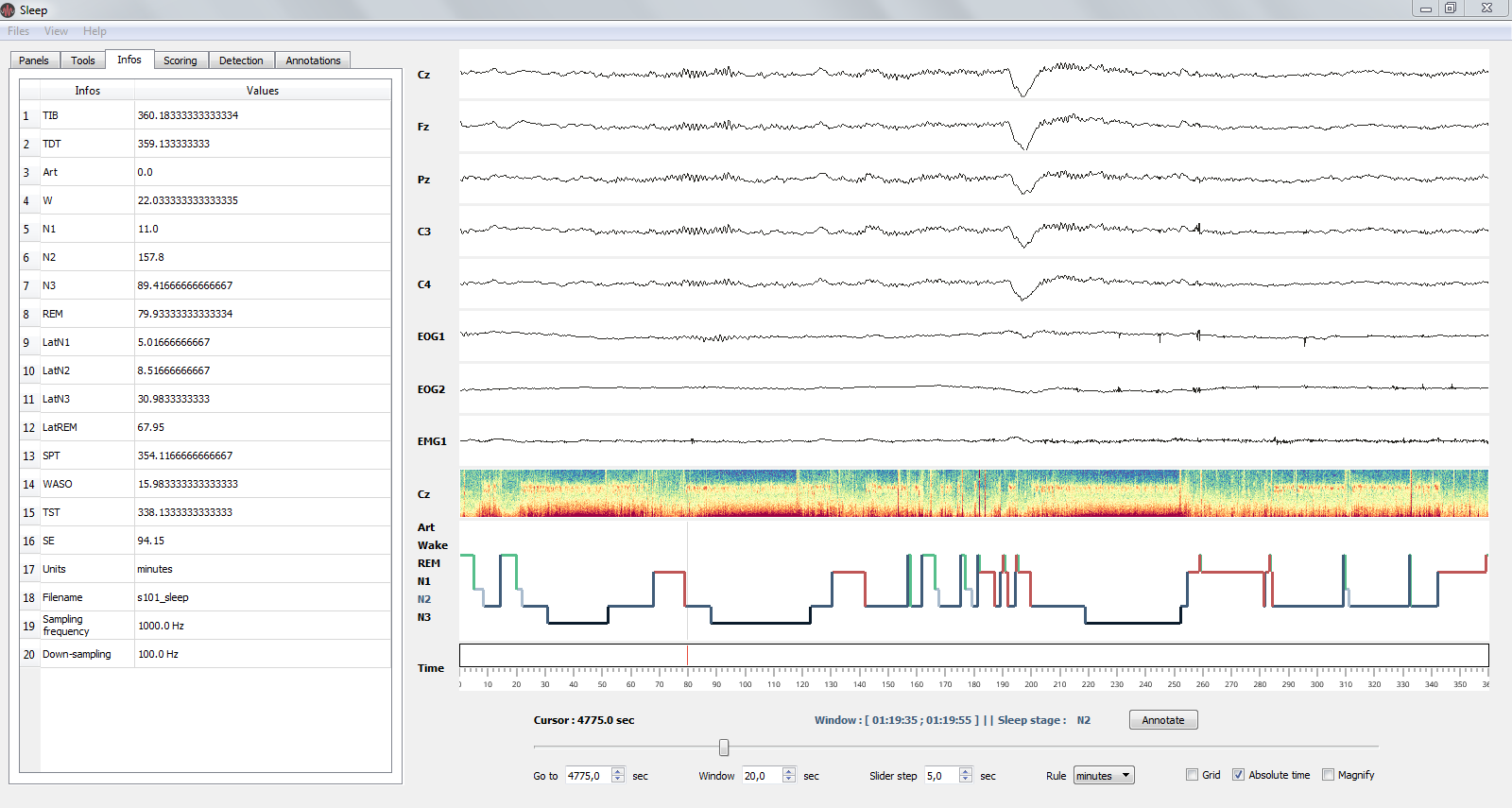The width and height of the screenshot is (1512, 808).
Task: Click the Cursor : 4775.0 sec readout
Action: tap(584, 720)
